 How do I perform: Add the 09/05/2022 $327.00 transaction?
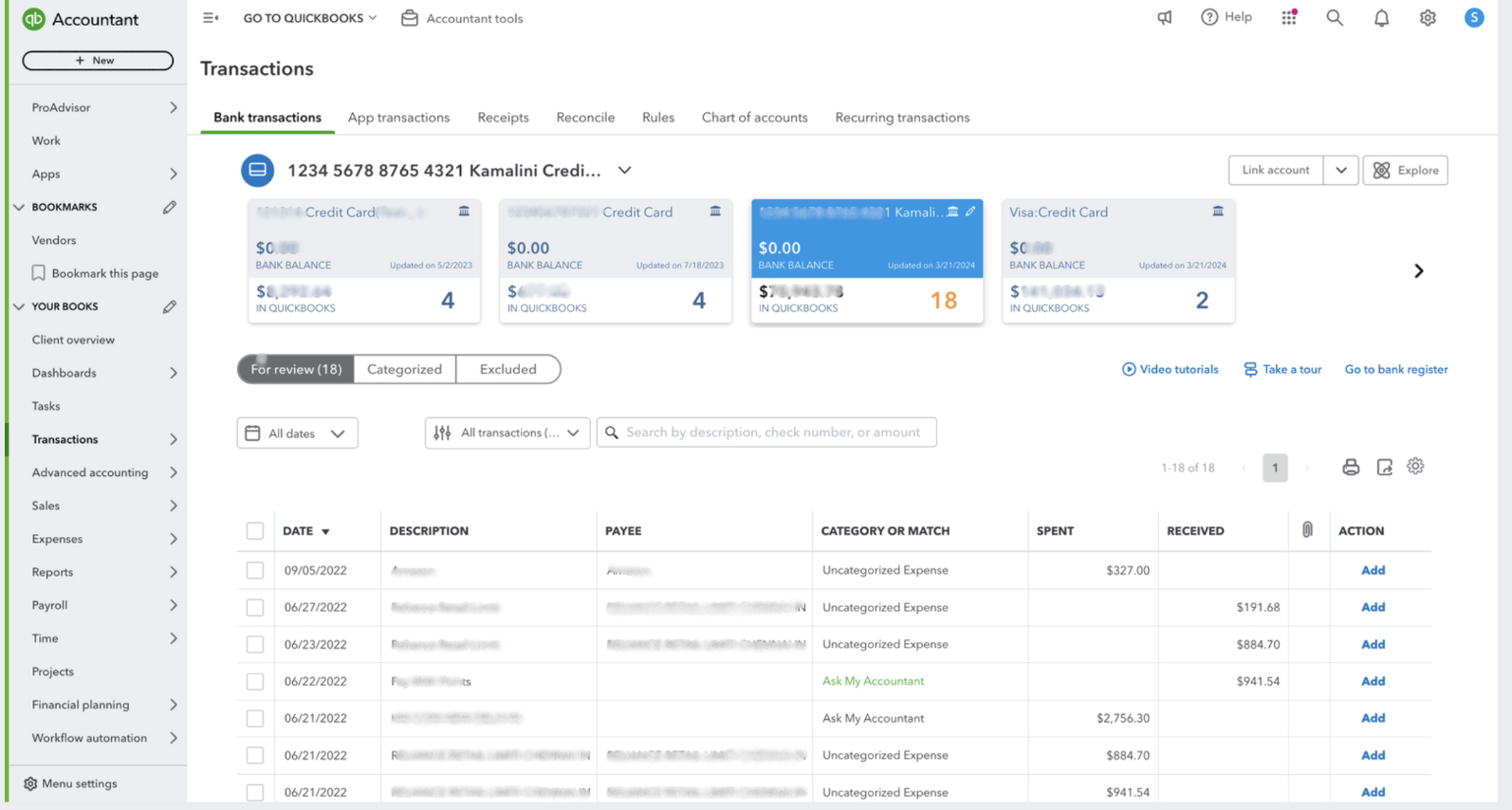(x=1373, y=570)
